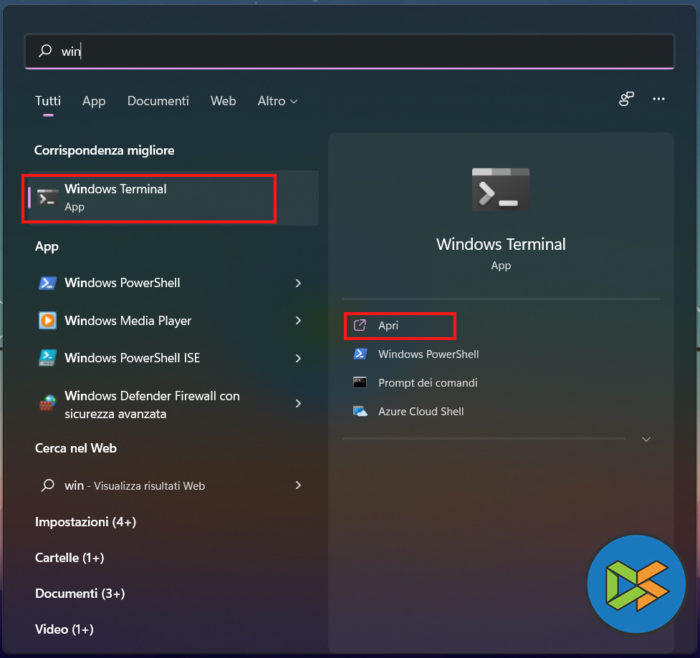Click the search text field containing 'win'
Screen dimensions: 700x658
click(350, 51)
